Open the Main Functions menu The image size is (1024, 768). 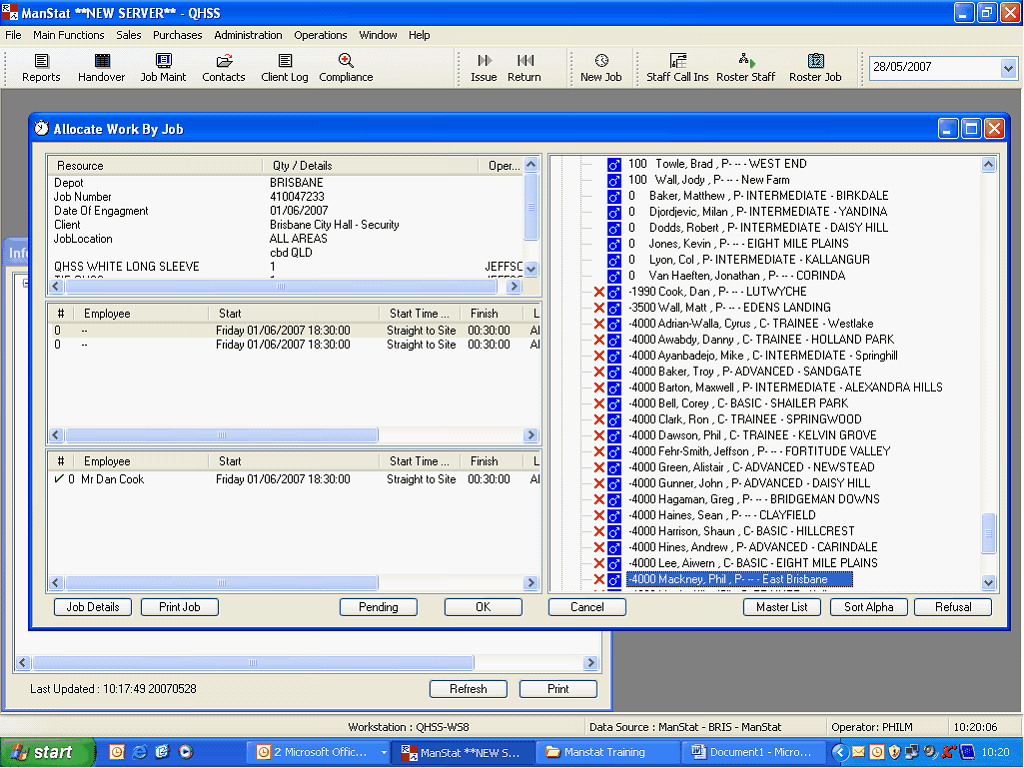tap(68, 35)
